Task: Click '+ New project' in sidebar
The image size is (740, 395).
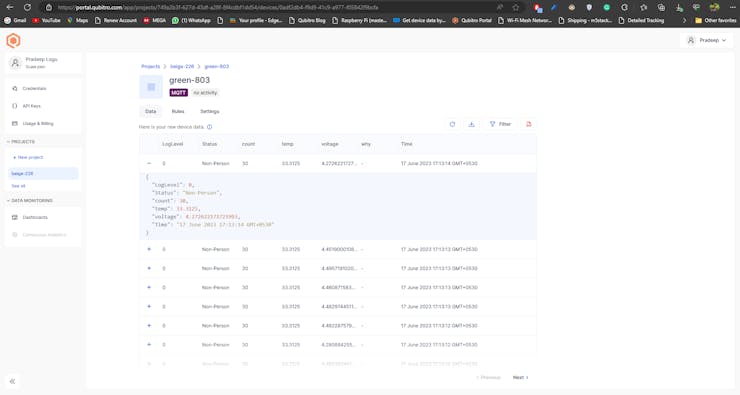Action: pyautogui.click(x=28, y=158)
